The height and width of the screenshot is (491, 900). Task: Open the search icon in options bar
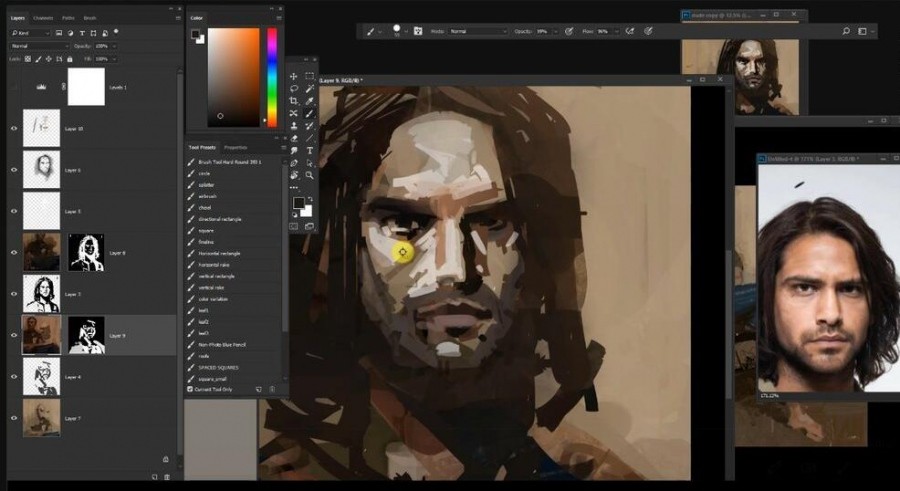pyautogui.click(x=845, y=31)
